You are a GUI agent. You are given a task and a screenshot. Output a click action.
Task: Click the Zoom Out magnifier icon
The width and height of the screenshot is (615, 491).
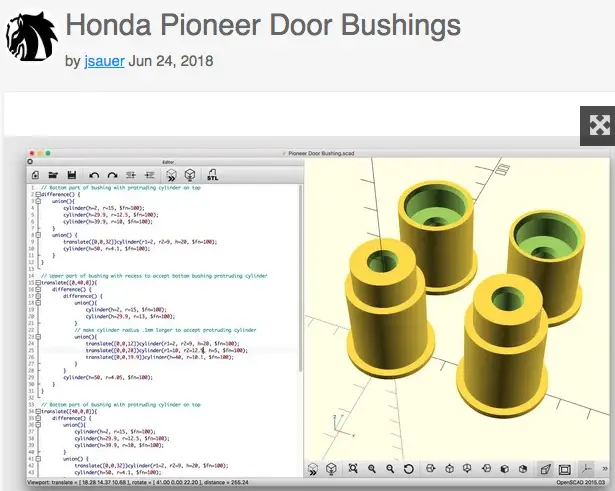pos(390,469)
